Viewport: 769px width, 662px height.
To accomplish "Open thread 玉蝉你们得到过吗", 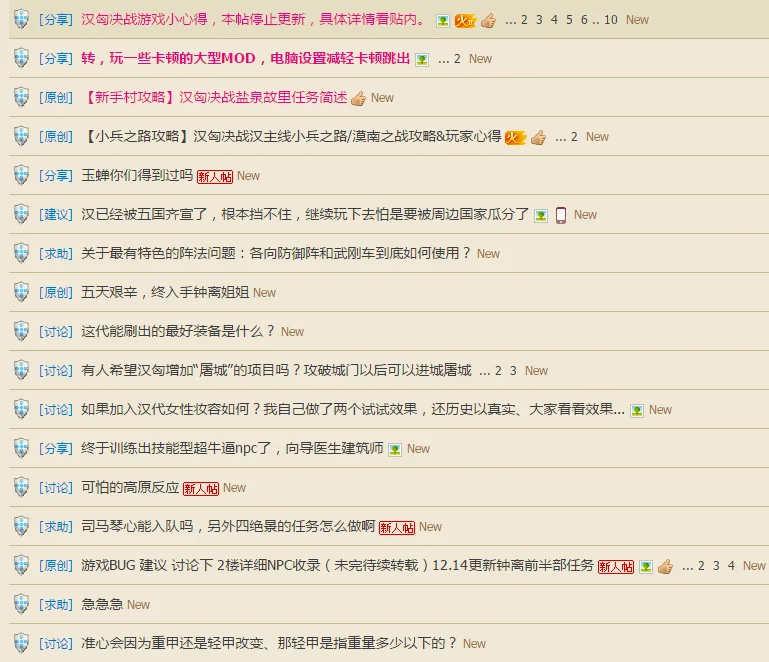I will pos(137,175).
